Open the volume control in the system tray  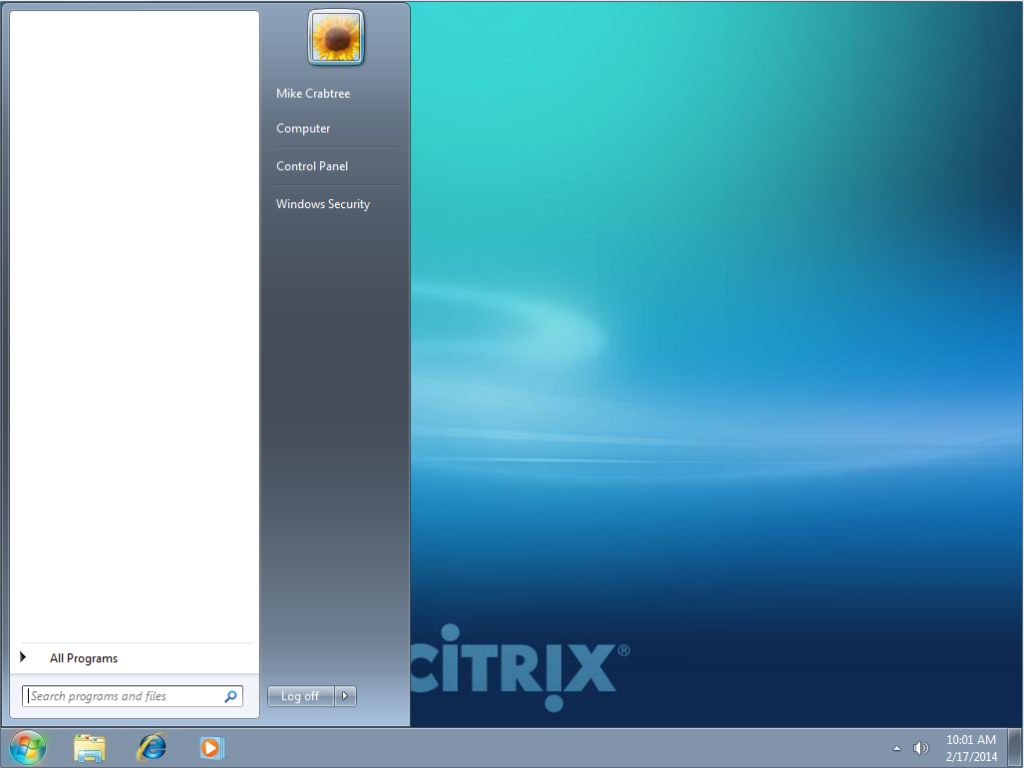(920, 747)
